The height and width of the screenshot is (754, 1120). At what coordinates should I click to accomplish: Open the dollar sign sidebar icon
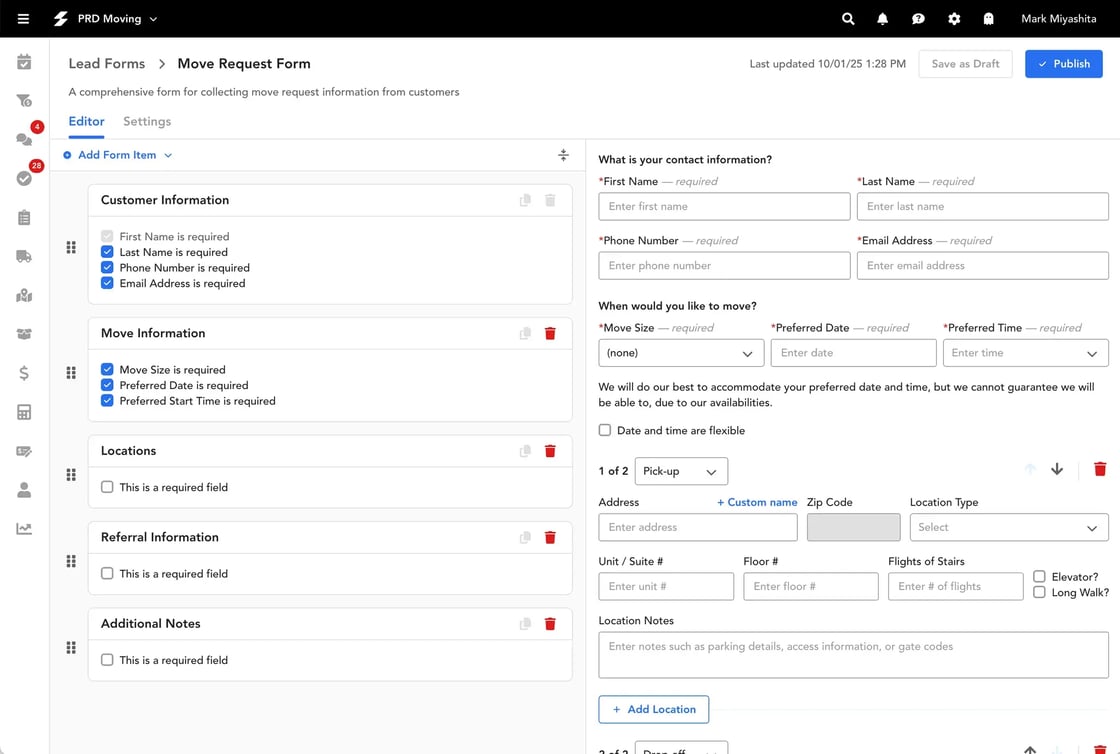pos(24,373)
